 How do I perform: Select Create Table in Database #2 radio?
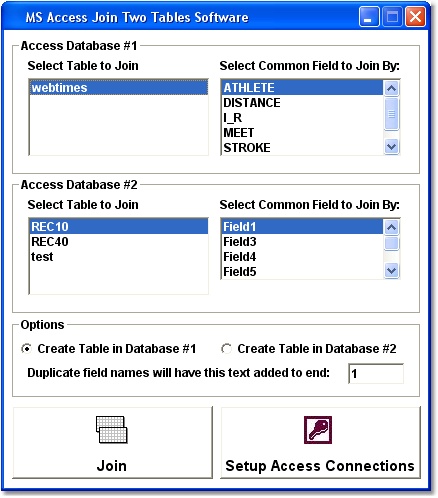[226, 349]
